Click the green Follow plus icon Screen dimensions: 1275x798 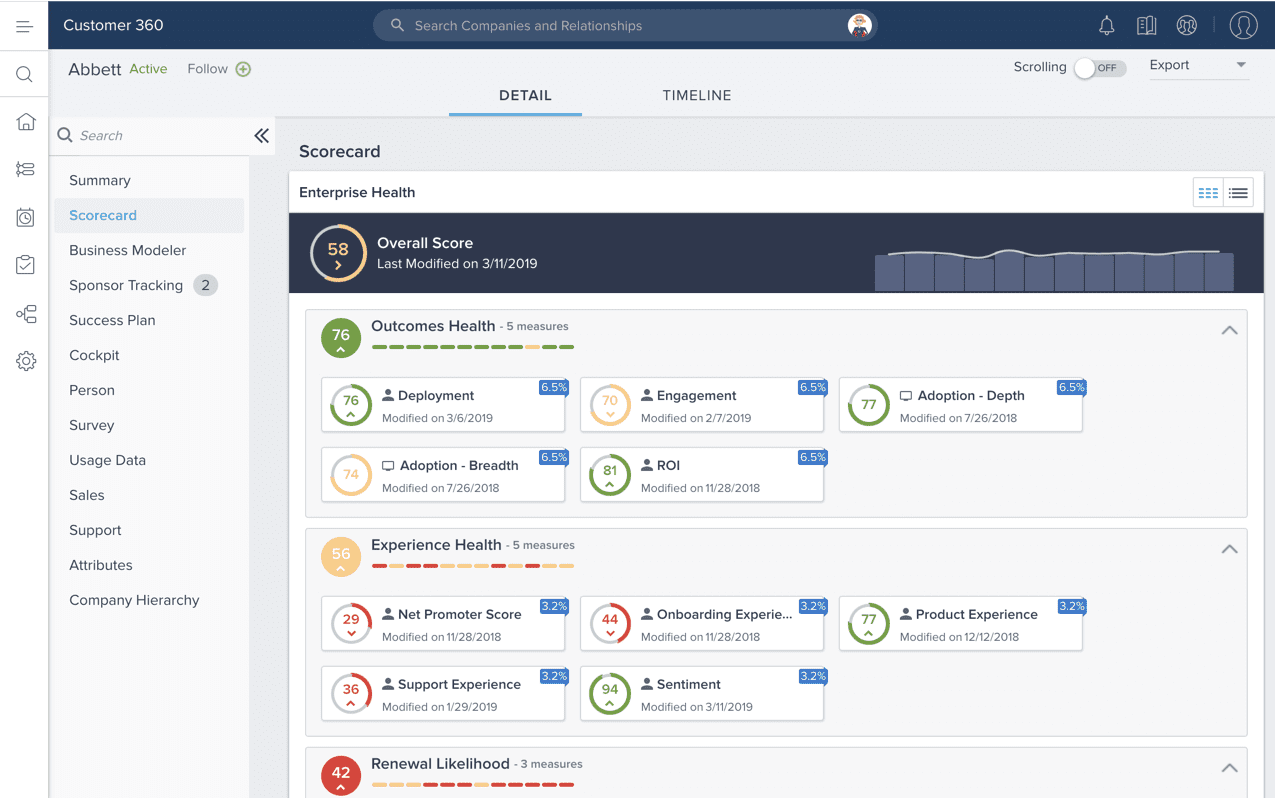click(243, 69)
